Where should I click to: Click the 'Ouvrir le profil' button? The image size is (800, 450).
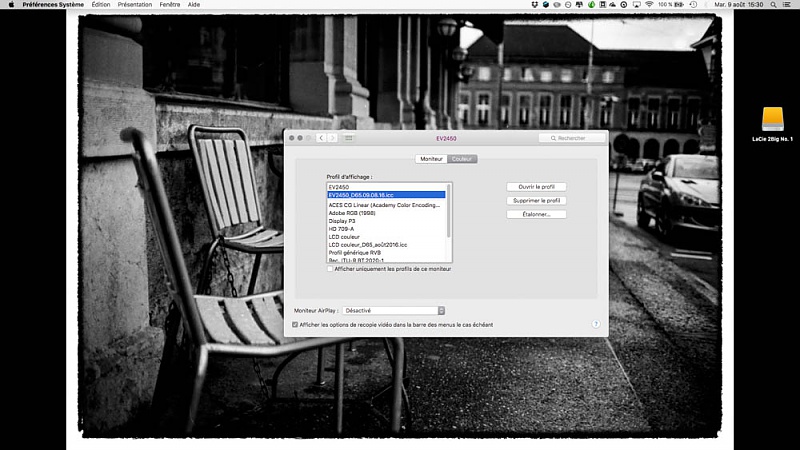536,187
